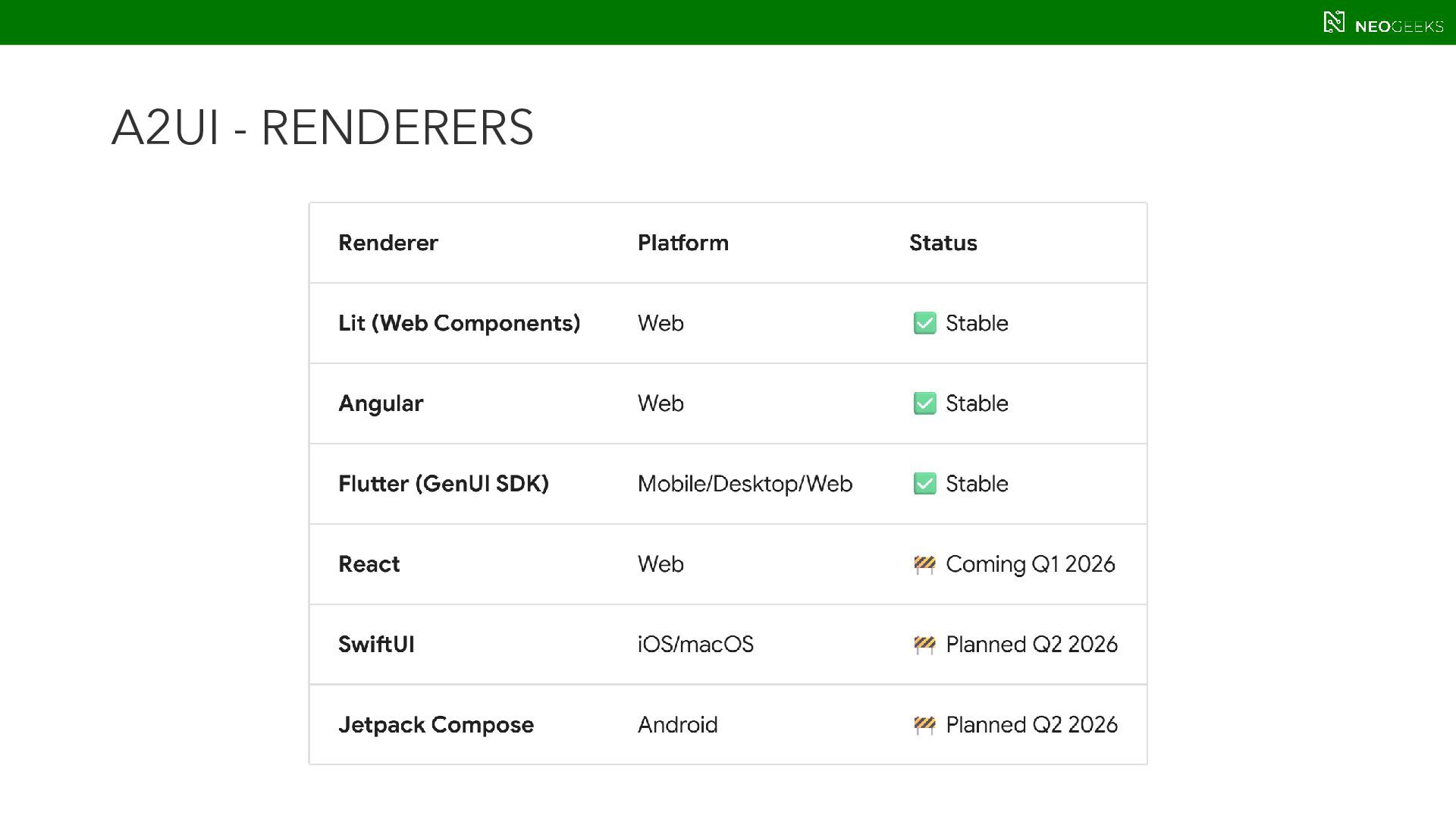Click the NEOGEEKS brand text
This screenshot has height=819, width=1456.
pyautogui.click(x=1398, y=27)
